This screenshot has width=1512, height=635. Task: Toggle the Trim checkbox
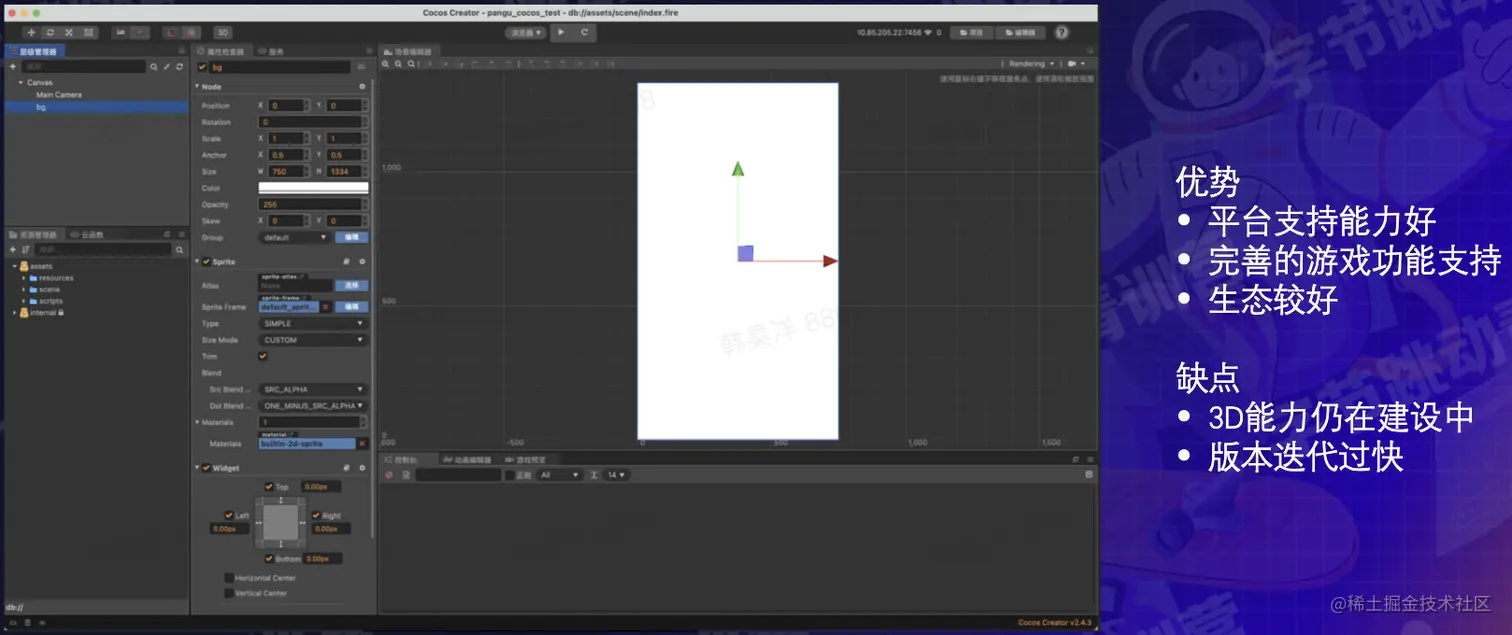tap(263, 356)
